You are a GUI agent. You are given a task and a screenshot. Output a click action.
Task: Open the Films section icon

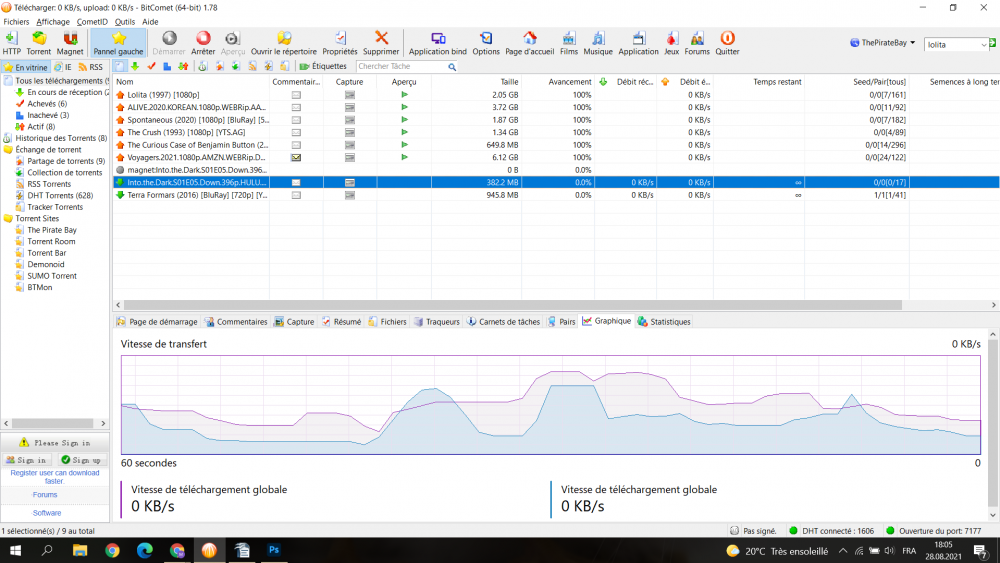click(x=568, y=43)
